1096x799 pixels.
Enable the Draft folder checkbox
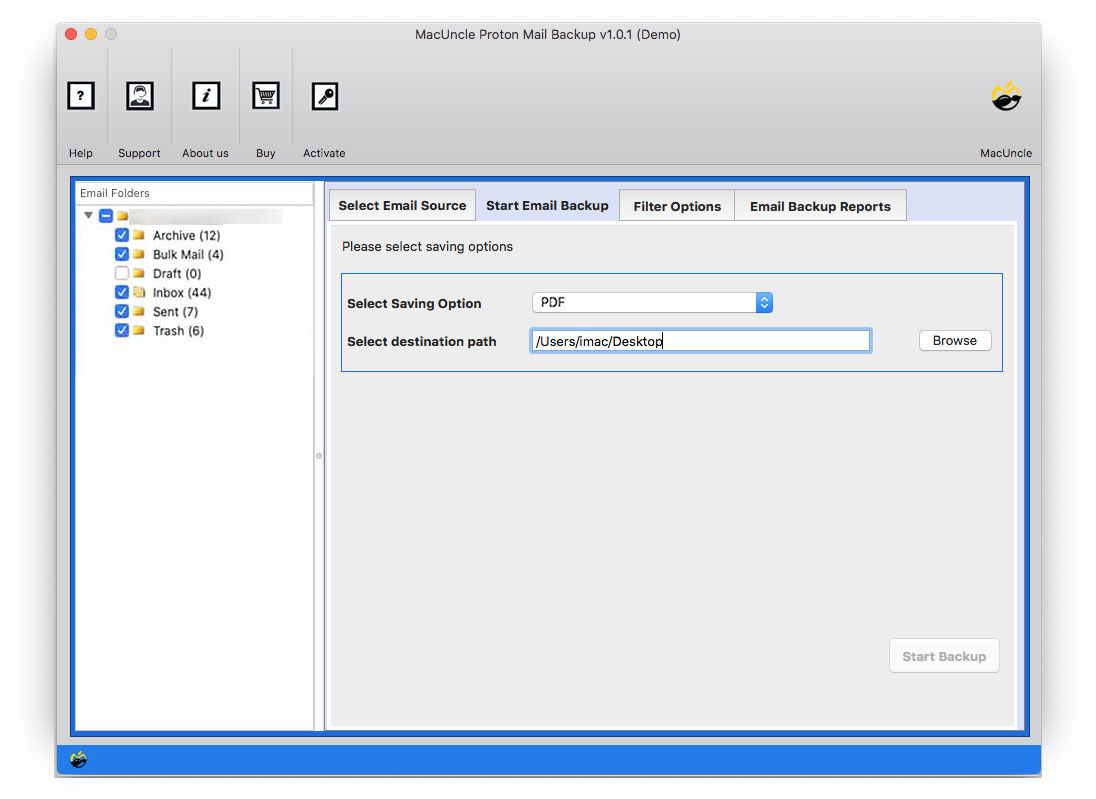point(121,273)
